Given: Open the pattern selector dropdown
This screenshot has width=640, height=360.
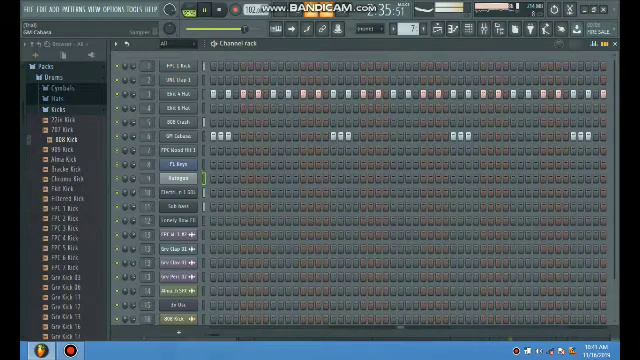Looking at the screenshot, I should pos(370,29).
